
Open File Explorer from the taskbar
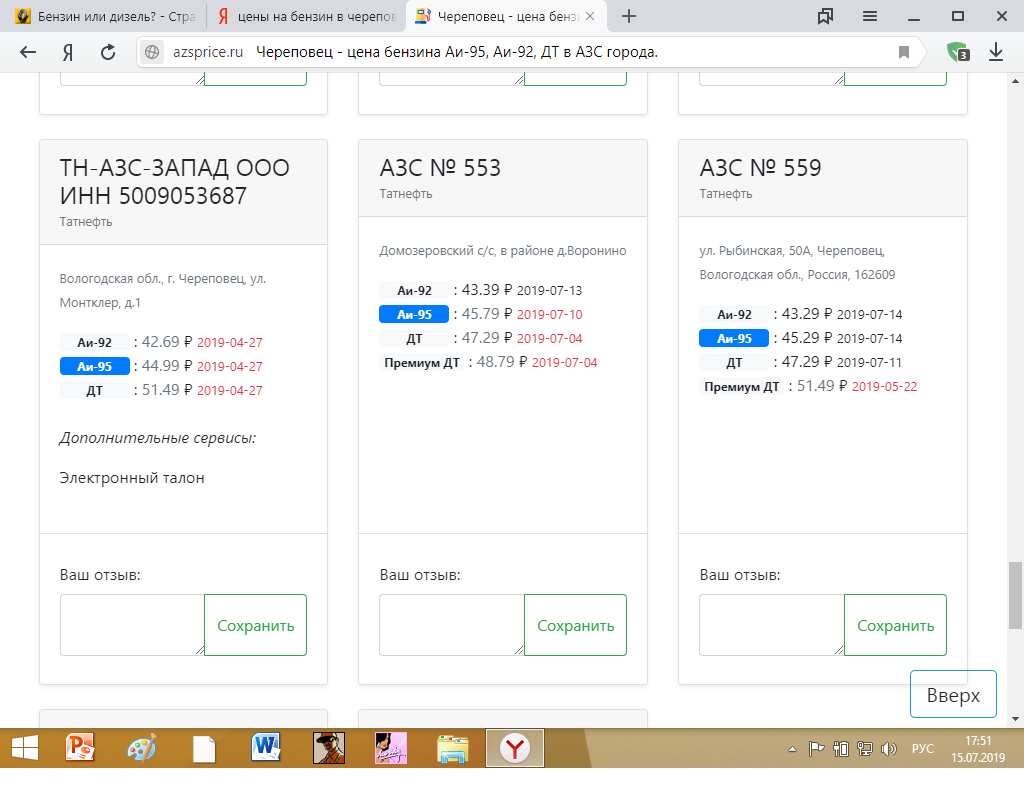coord(453,749)
